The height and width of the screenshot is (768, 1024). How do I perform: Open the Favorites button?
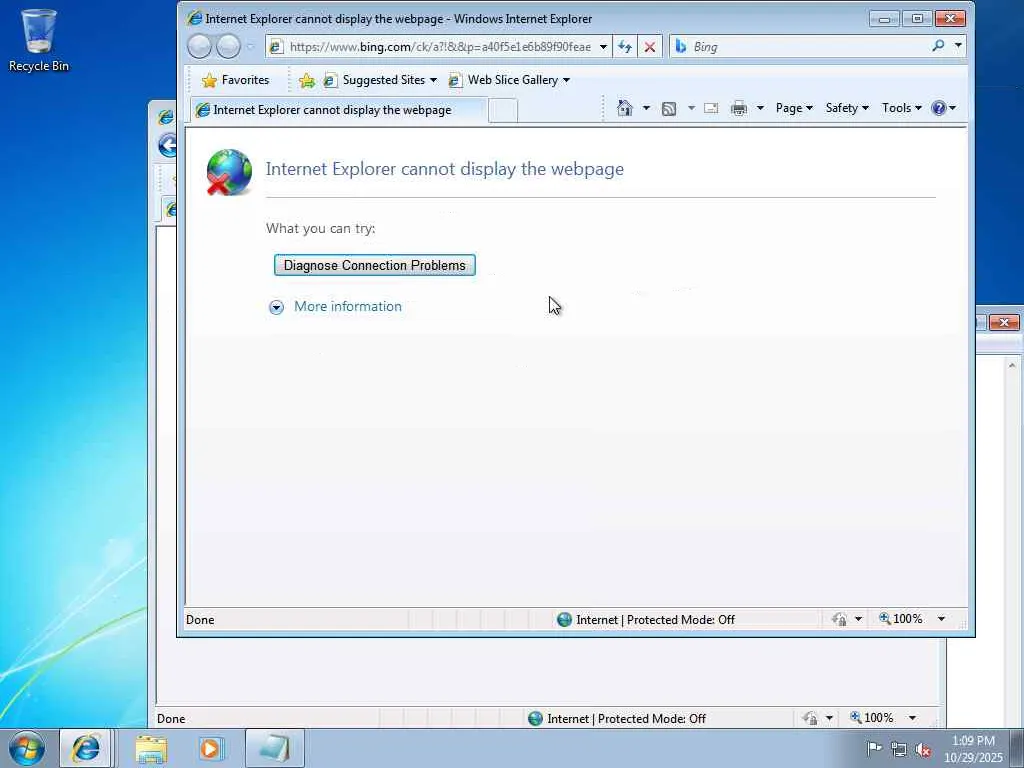coord(236,80)
